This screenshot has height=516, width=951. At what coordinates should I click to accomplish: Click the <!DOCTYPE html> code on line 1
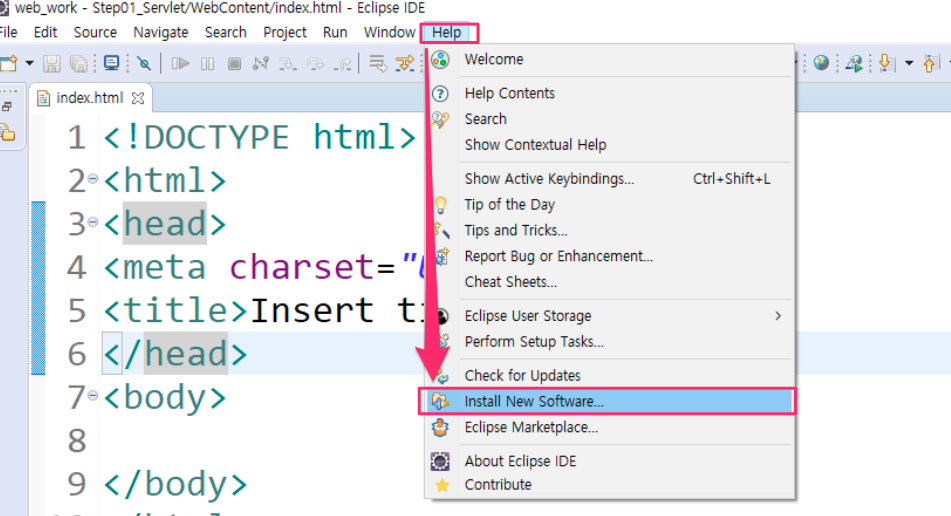(x=260, y=138)
